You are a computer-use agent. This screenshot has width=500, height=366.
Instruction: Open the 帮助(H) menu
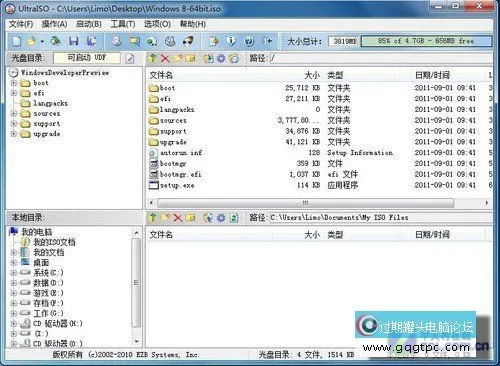[193, 24]
